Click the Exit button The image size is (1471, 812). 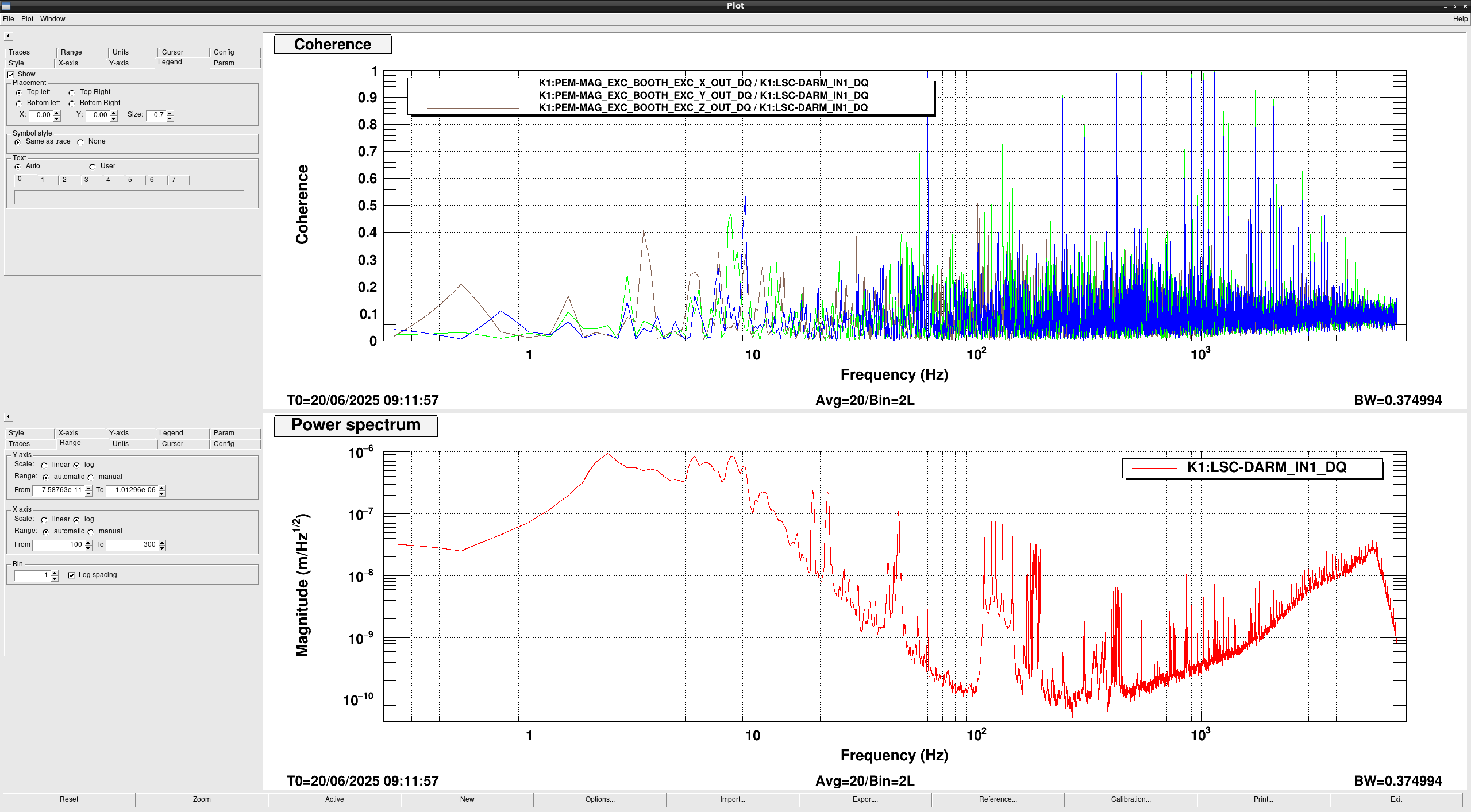[x=1396, y=799]
